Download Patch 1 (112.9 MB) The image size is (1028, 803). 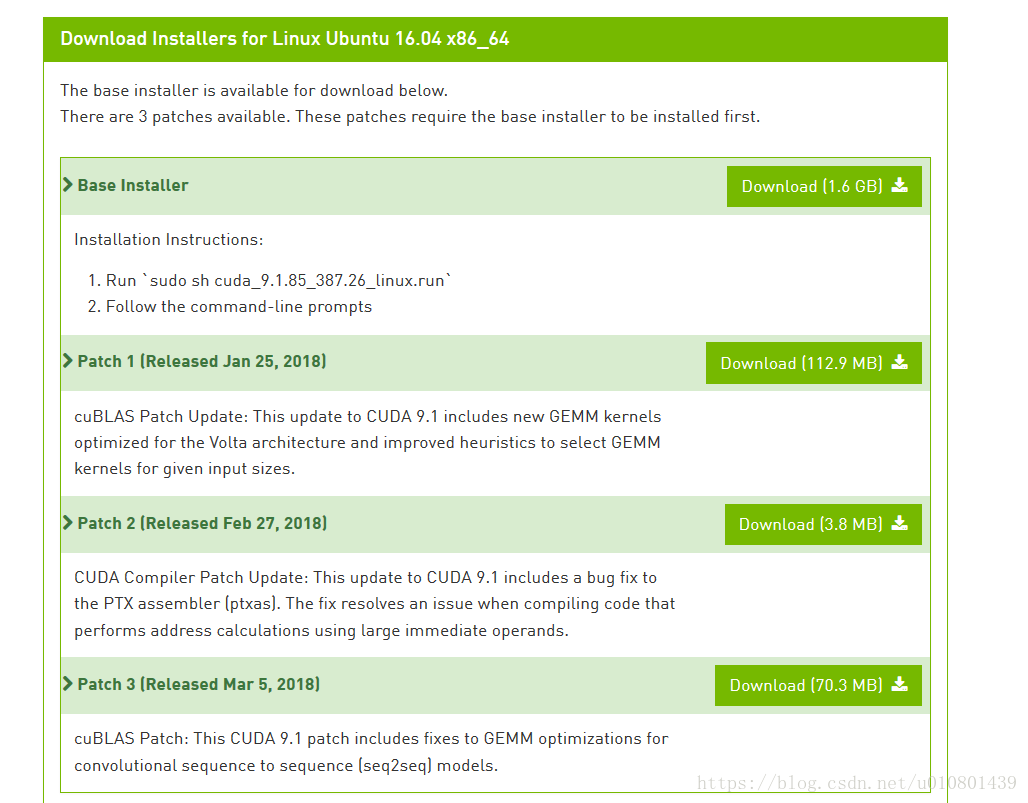click(814, 363)
